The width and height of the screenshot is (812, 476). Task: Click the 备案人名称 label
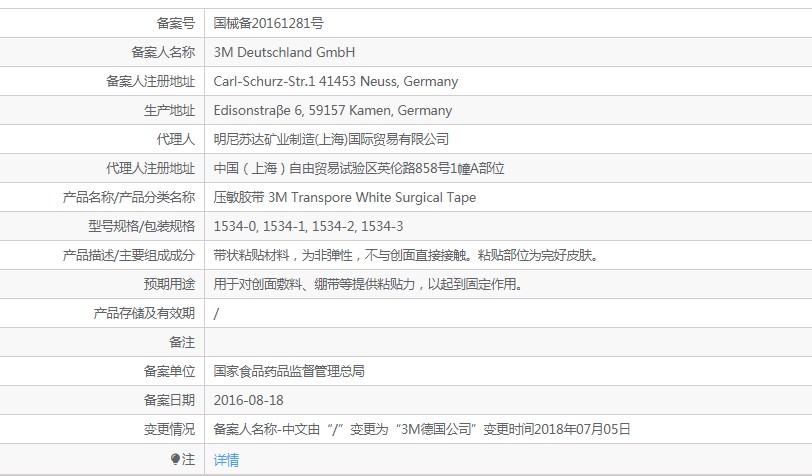[x=163, y=52]
